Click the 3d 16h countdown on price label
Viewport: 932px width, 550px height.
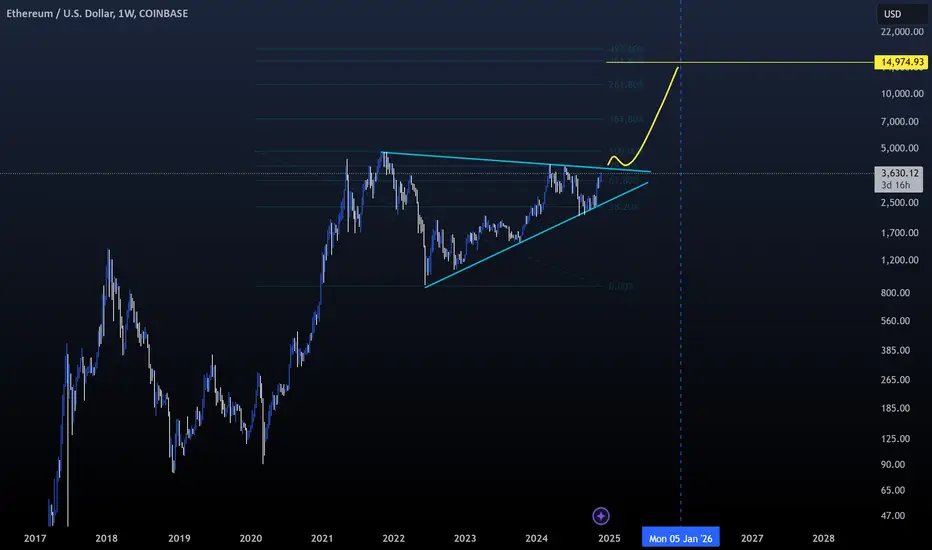(x=895, y=185)
